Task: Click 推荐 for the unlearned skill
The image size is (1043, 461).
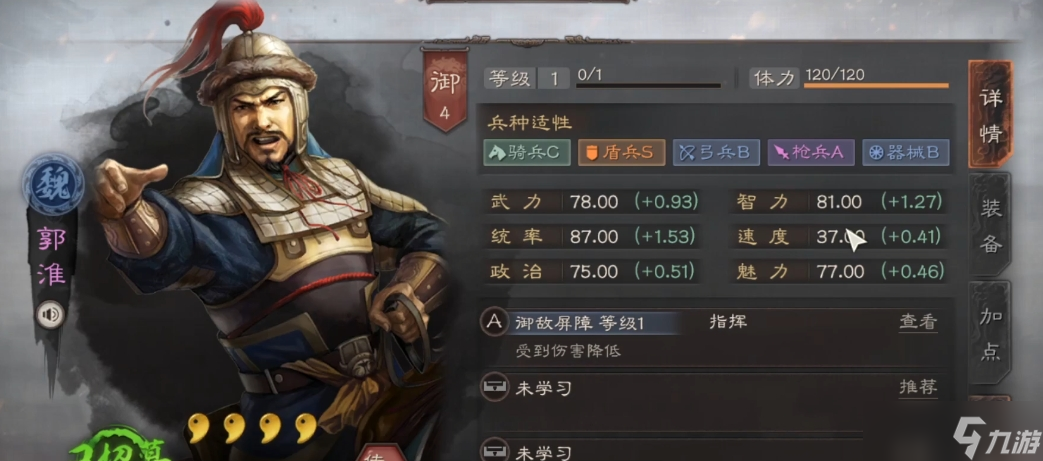Action: point(918,388)
